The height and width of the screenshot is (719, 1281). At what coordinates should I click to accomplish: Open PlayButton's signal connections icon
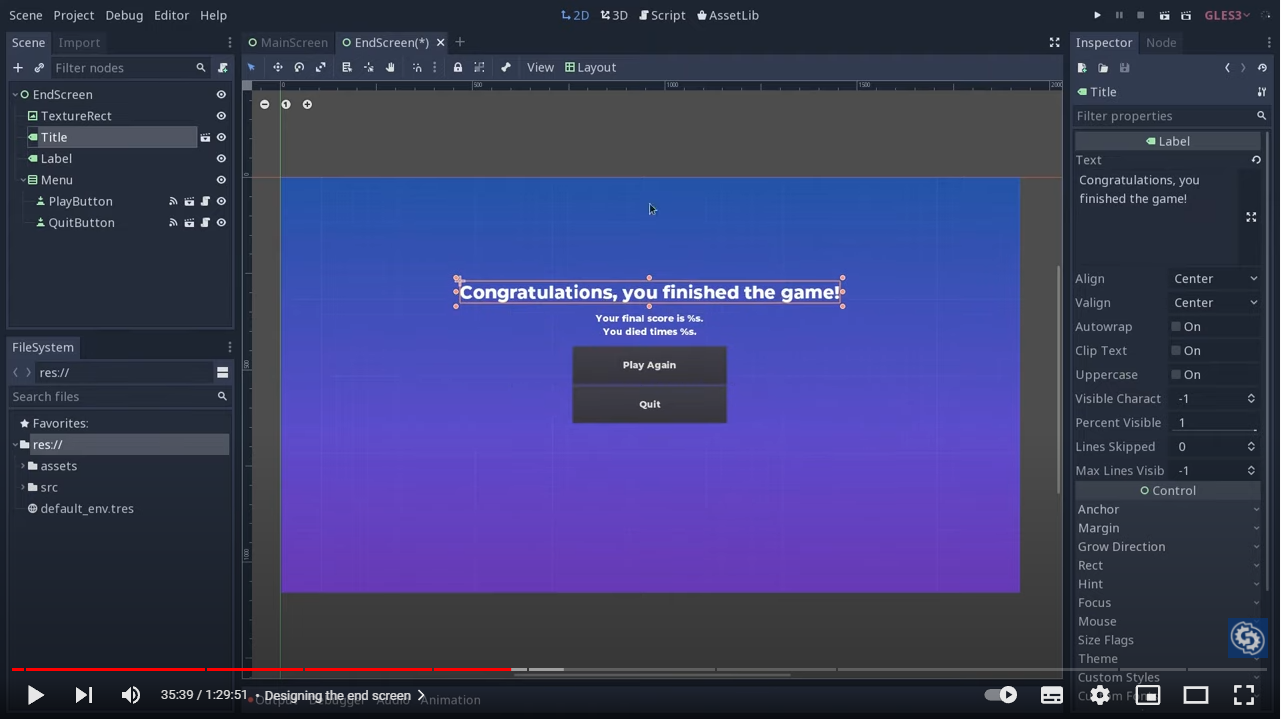point(173,201)
